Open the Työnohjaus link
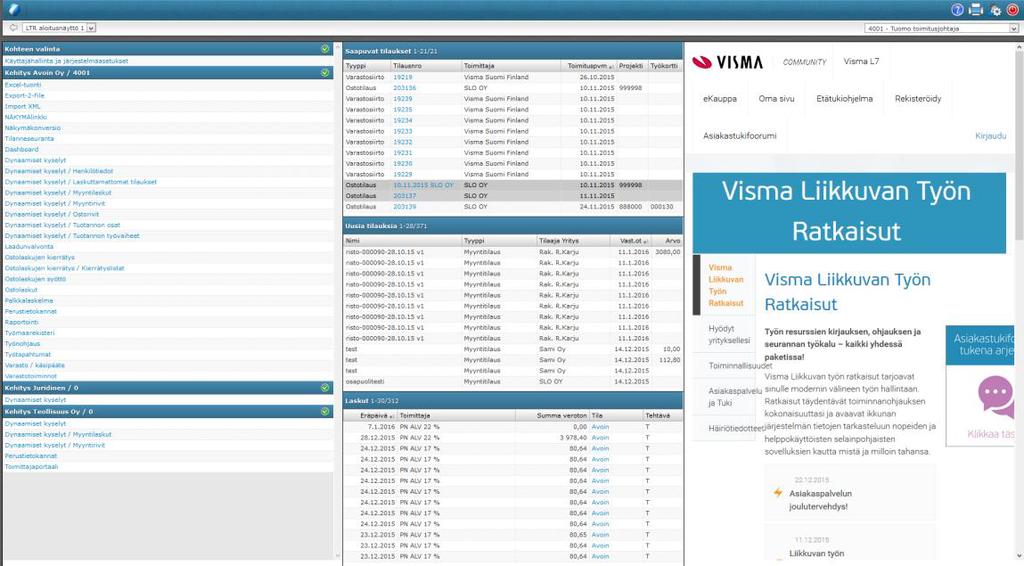Screen dimensions: 1024x566 click(22, 344)
